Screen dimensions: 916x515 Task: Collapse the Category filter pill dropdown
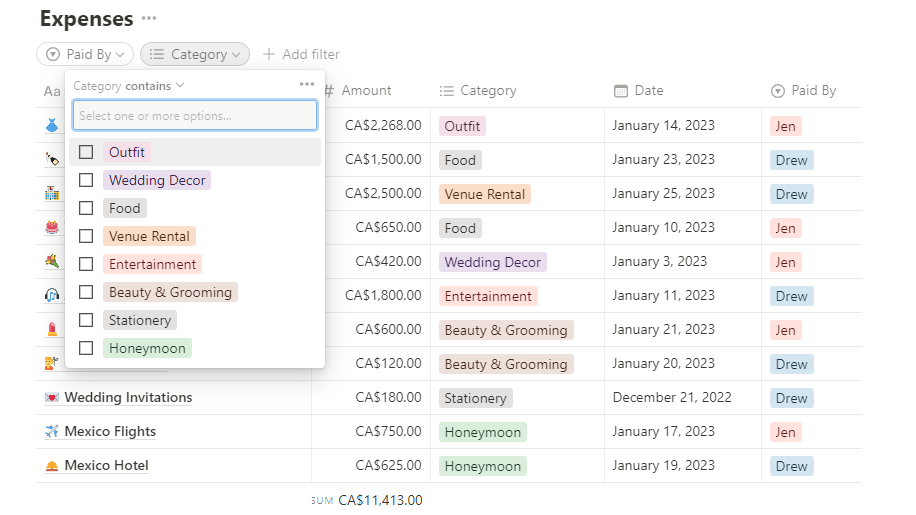[195, 54]
